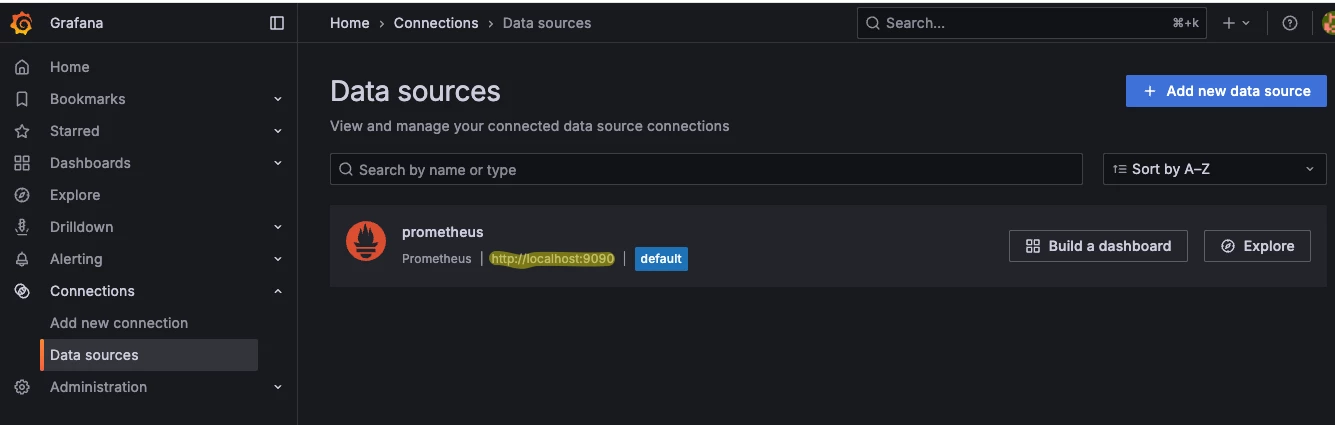Open the user profile avatar

click(1328, 23)
